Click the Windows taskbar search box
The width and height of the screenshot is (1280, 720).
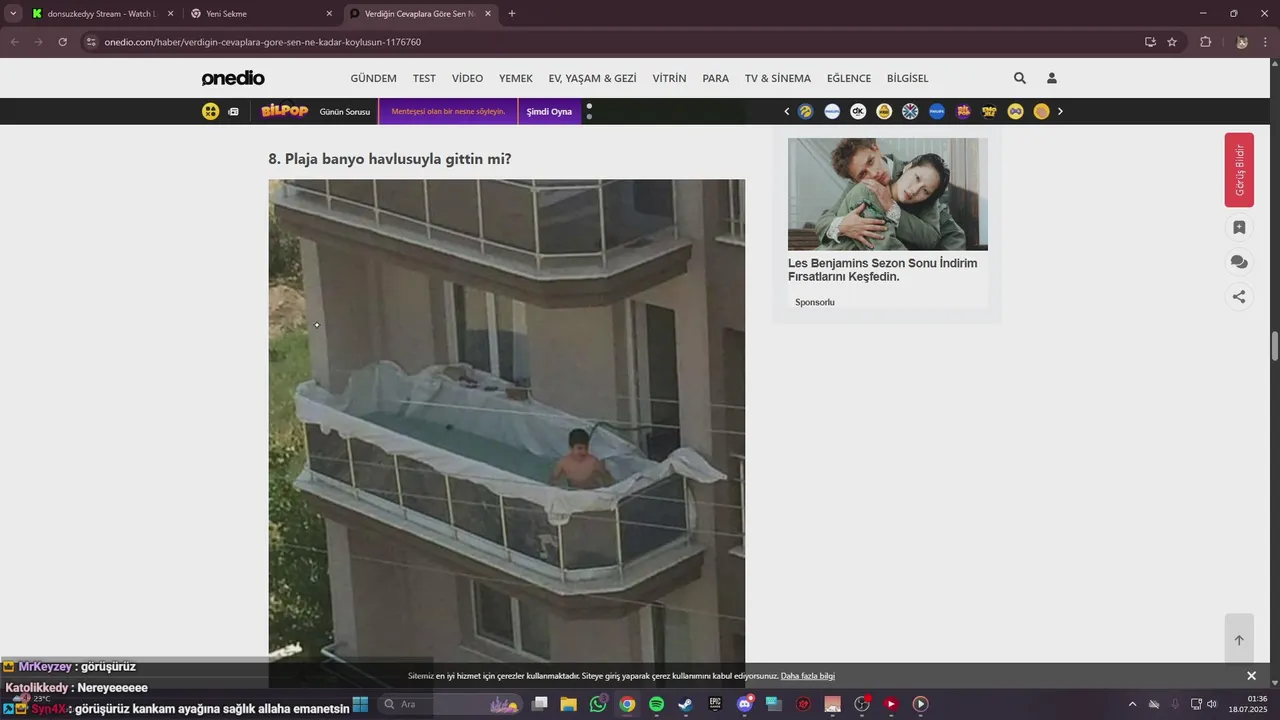click(450, 704)
